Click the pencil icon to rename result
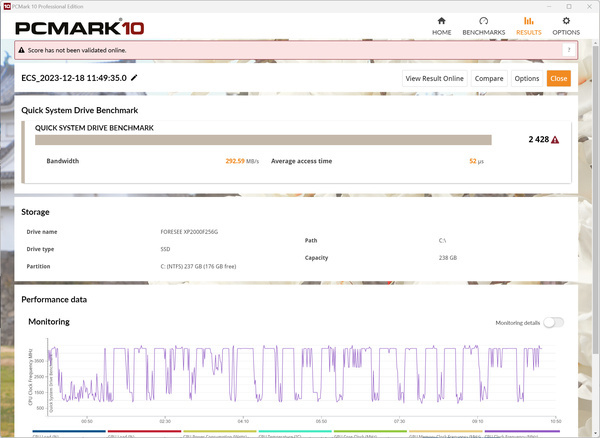The image size is (600, 438). click(134, 77)
